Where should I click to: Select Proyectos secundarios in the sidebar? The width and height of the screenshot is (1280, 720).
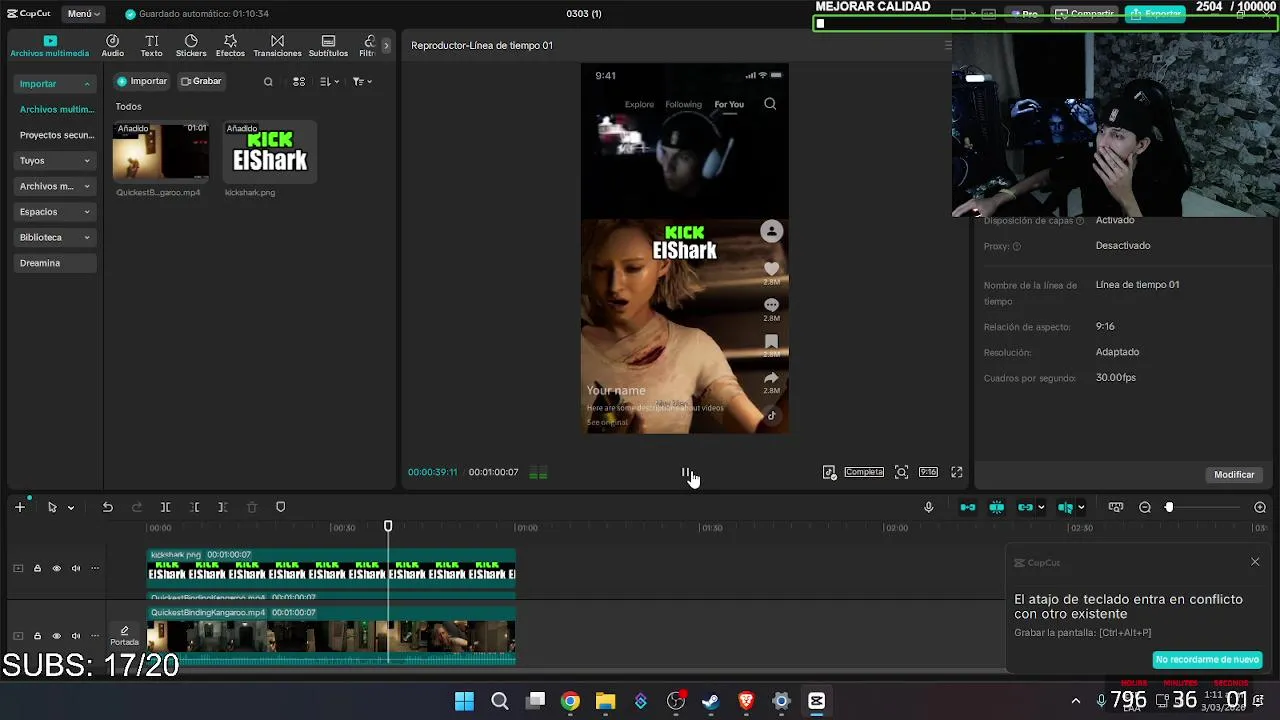pyautogui.click(x=55, y=135)
